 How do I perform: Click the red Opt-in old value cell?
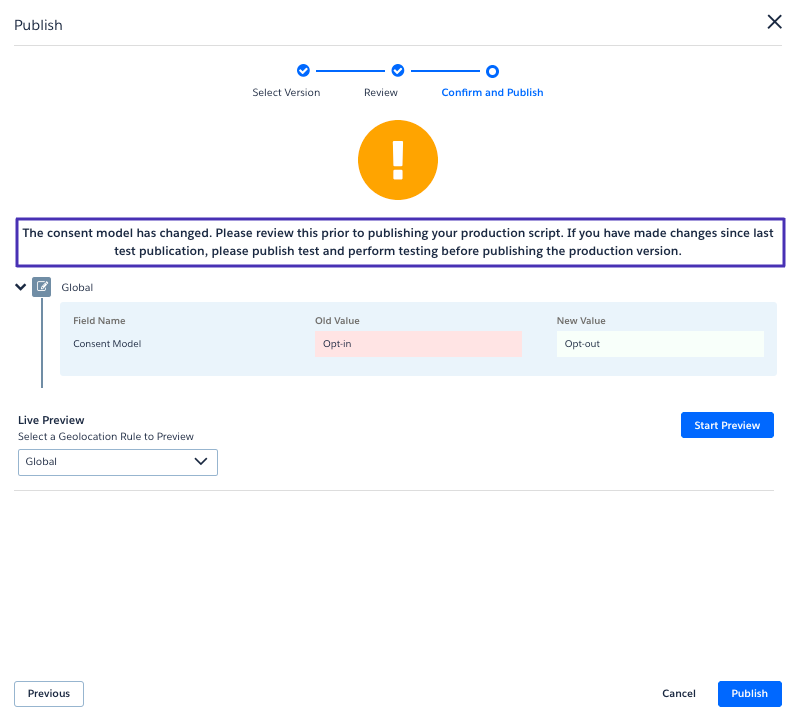[x=418, y=344]
